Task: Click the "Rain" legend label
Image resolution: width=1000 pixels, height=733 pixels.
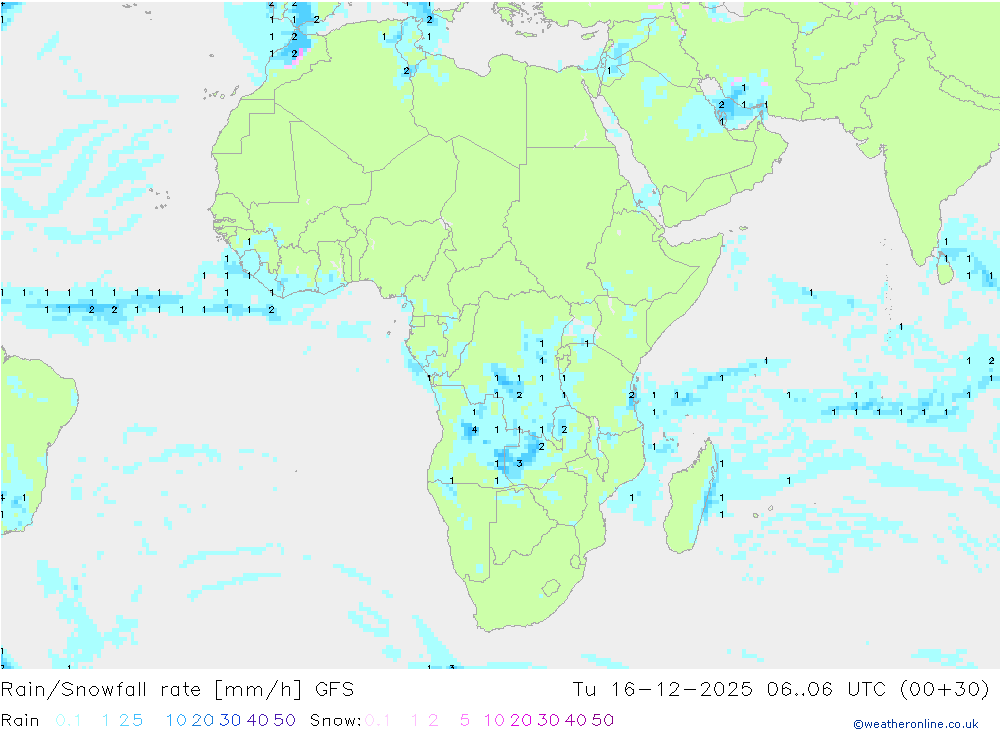Action: pos(20,720)
